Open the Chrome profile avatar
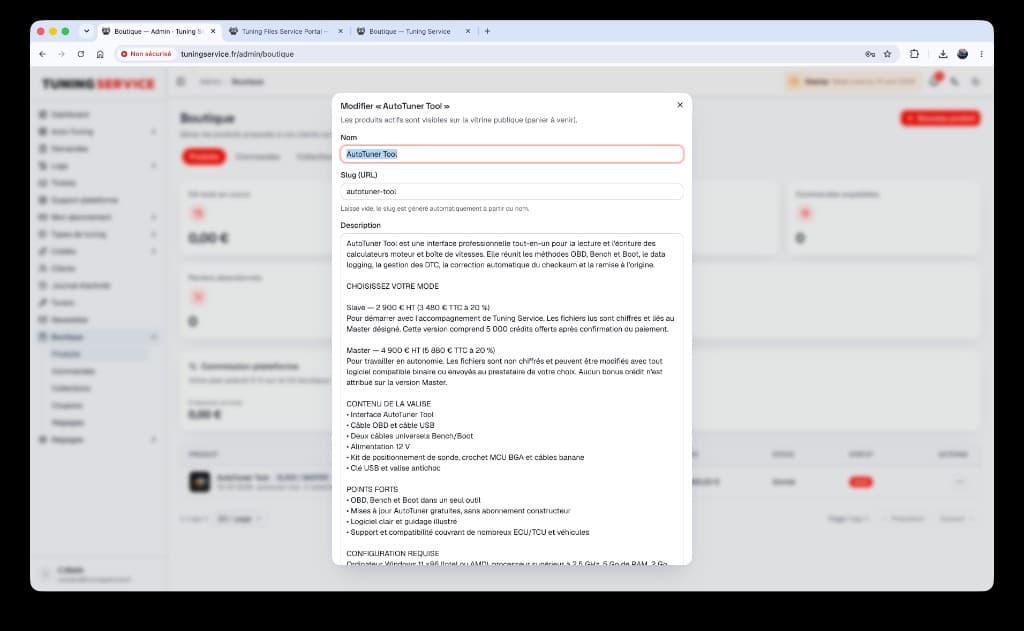 [x=962, y=54]
